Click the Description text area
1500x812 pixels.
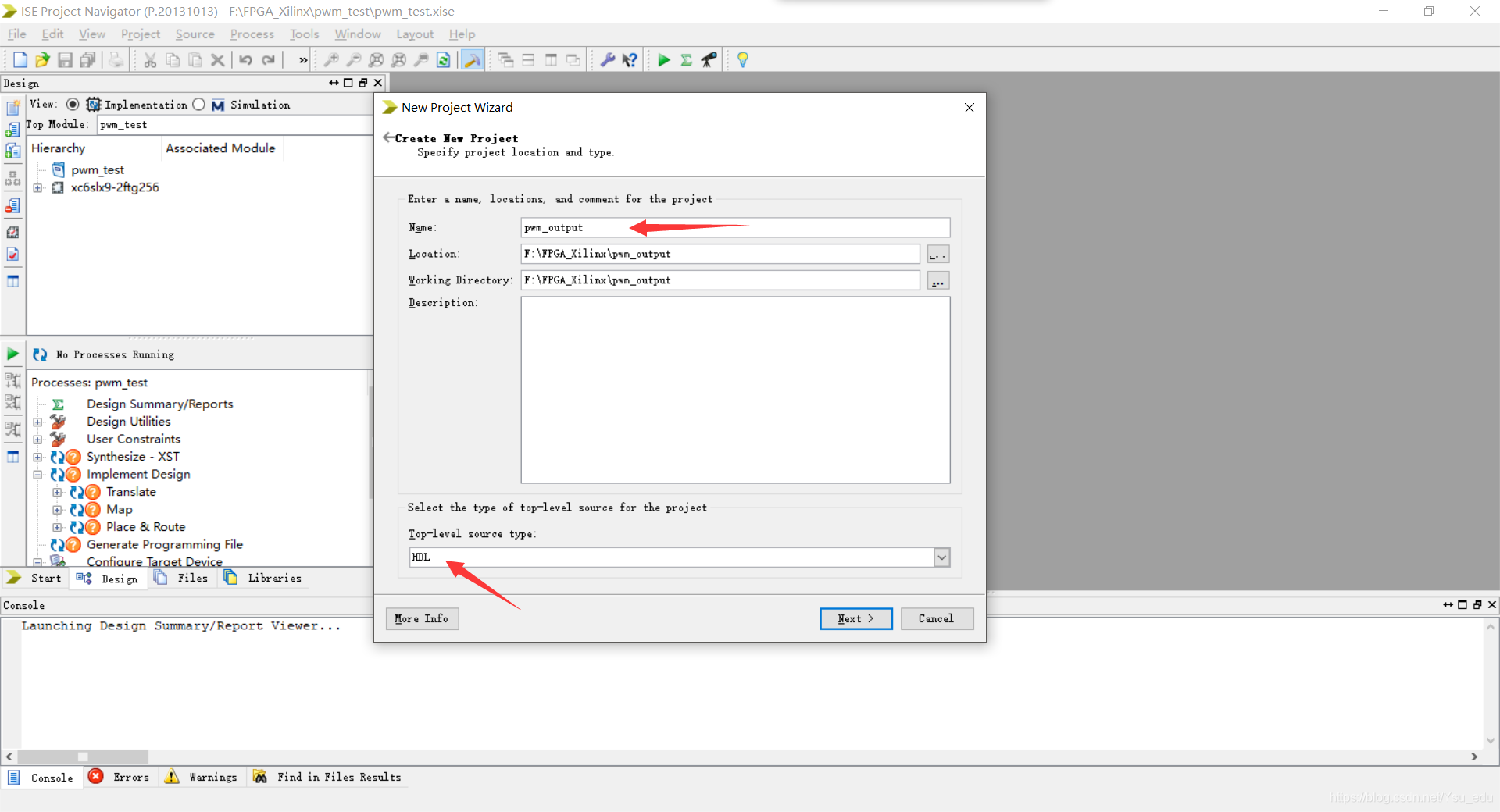(x=735, y=390)
